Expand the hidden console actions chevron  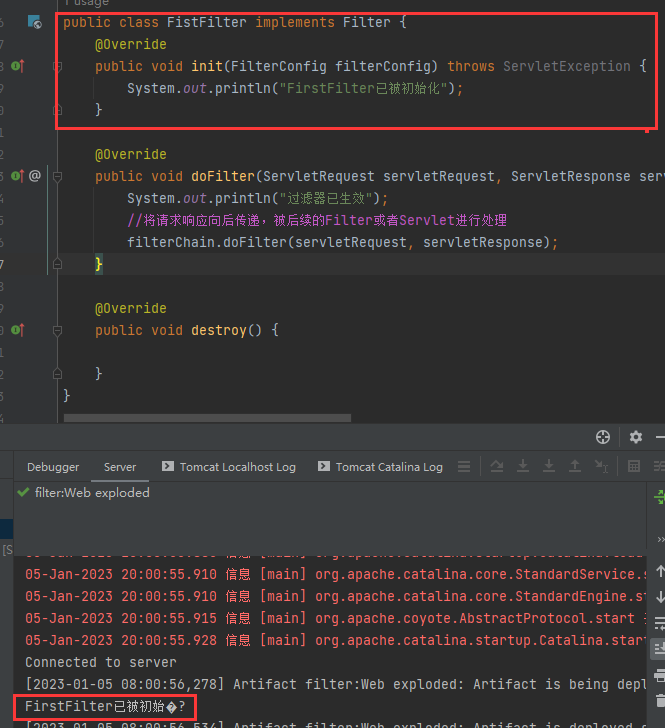[659, 538]
